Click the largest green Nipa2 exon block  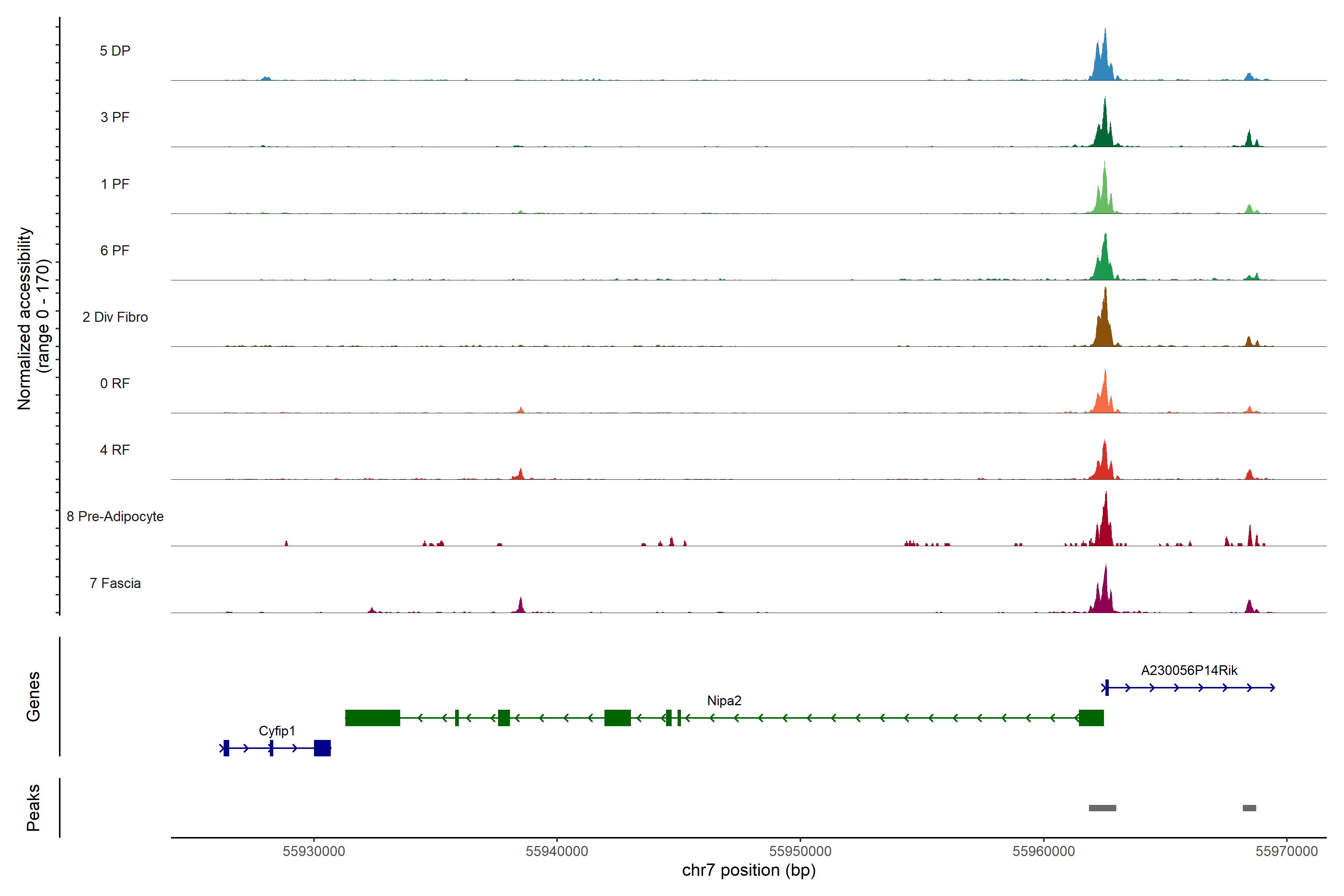pyautogui.click(x=373, y=718)
